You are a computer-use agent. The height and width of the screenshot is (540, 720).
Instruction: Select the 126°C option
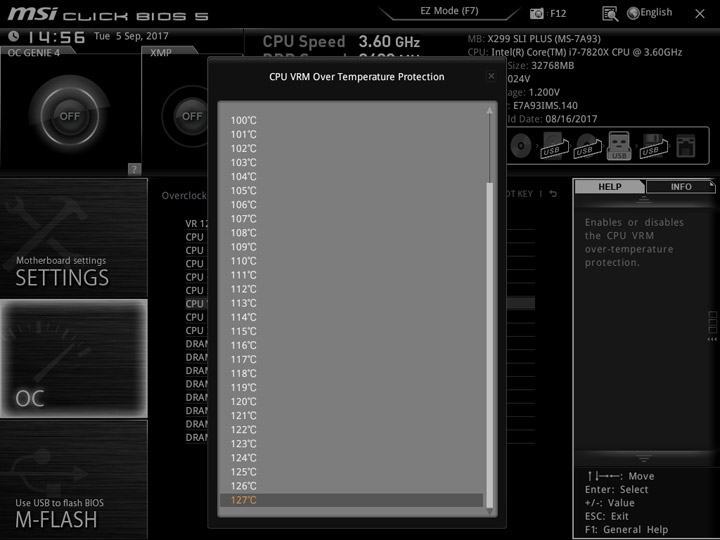click(351, 486)
